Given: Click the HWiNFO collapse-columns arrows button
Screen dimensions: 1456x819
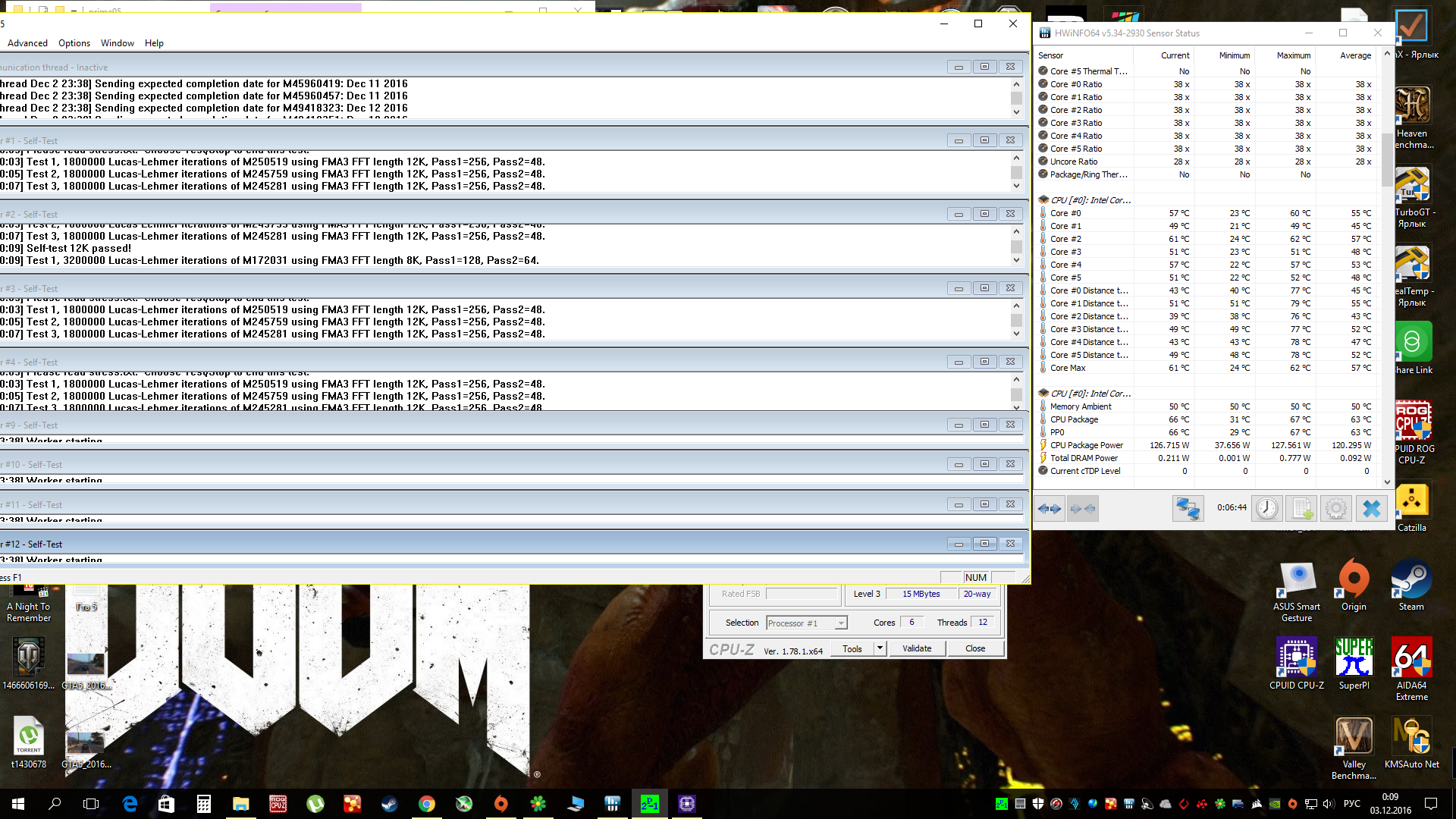Looking at the screenshot, I should (1082, 509).
